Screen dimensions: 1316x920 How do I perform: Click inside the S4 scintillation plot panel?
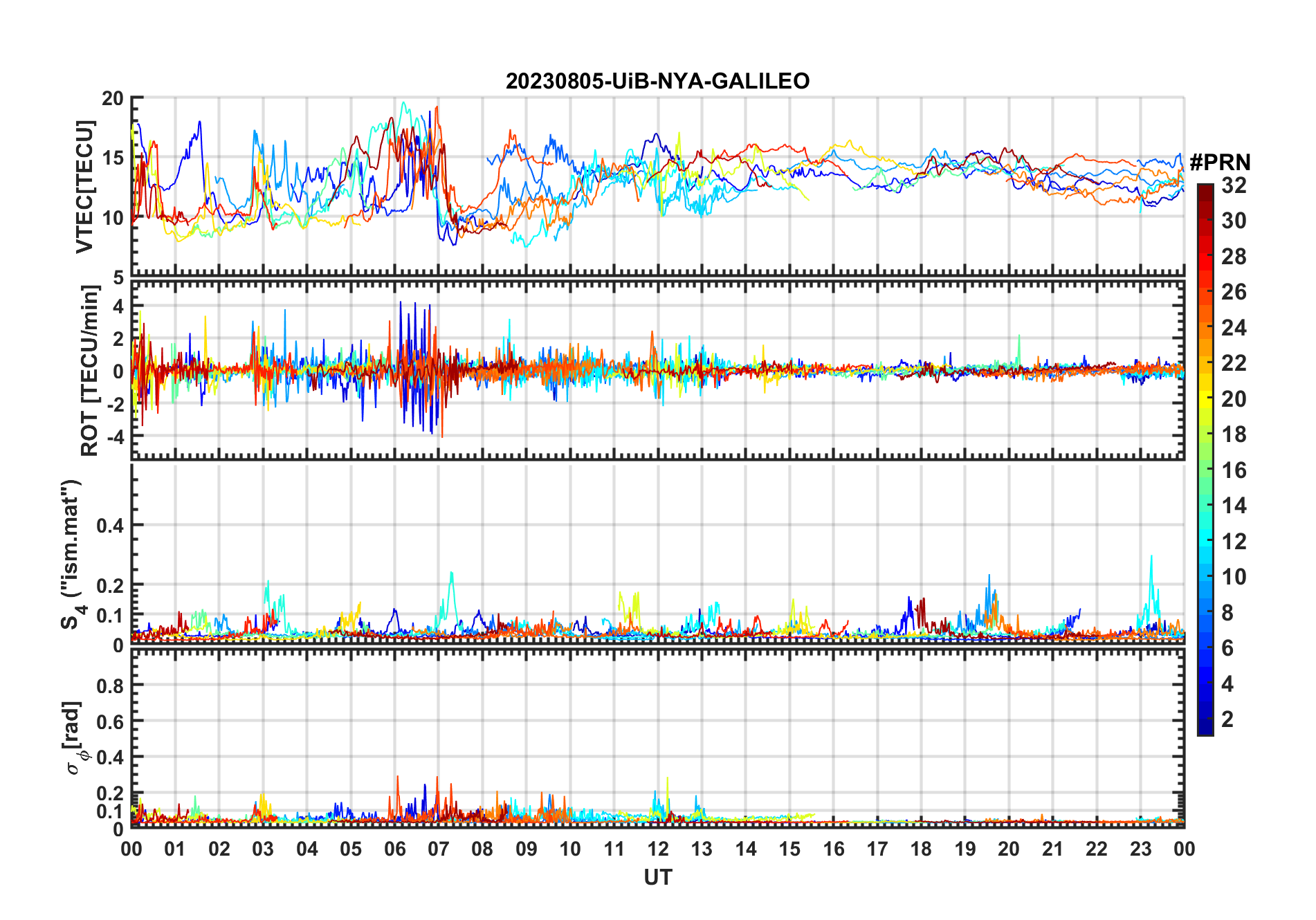click(x=657, y=553)
